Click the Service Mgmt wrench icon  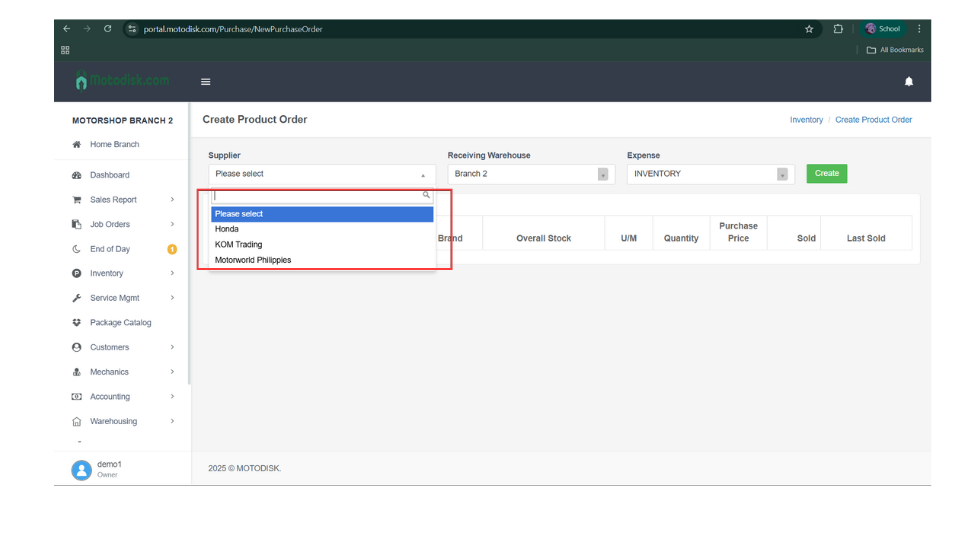pyautogui.click(x=77, y=298)
